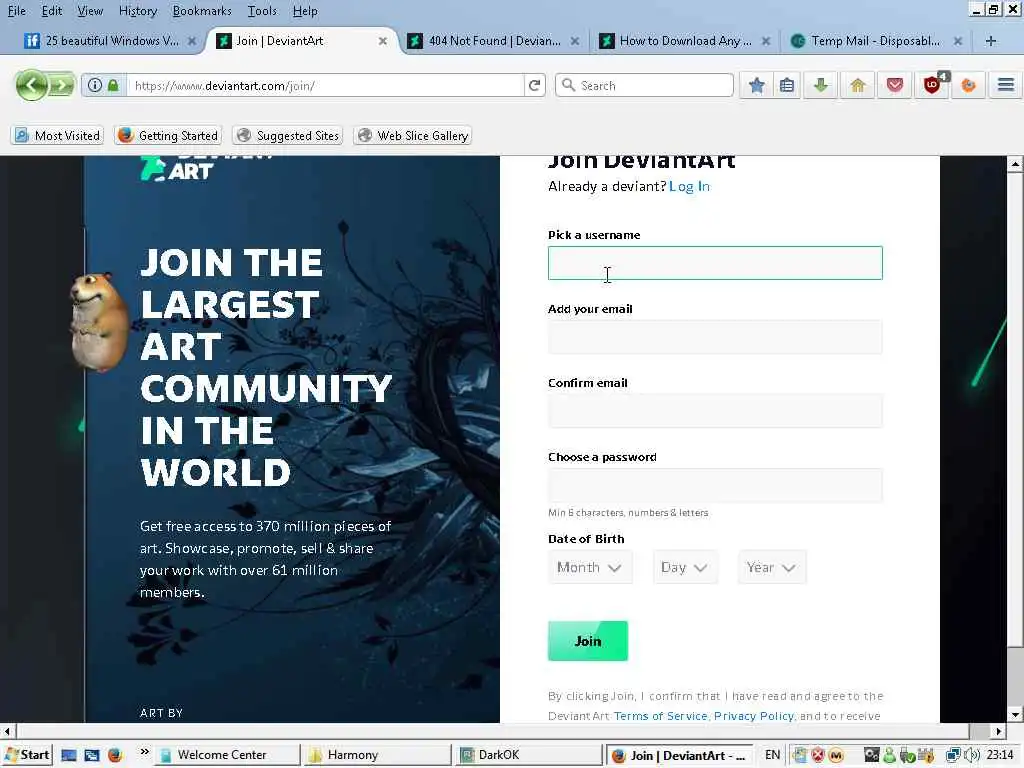This screenshot has width=1024, height=768.
Task: Open the Terms of Service link
Action: (x=660, y=716)
